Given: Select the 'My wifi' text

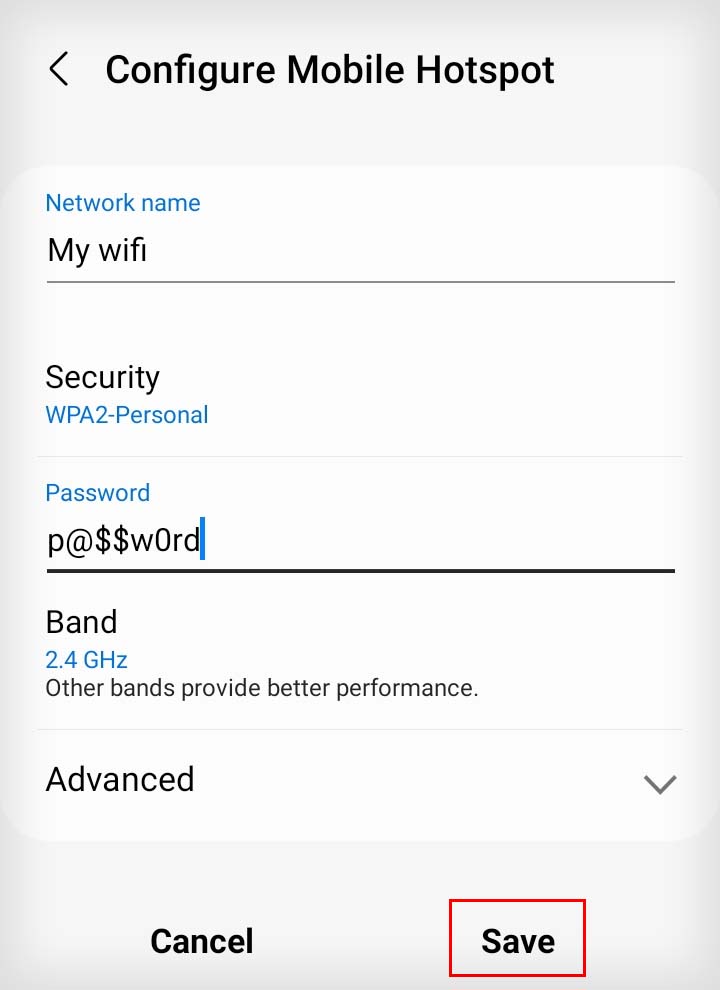Looking at the screenshot, I should click(x=97, y=250).
